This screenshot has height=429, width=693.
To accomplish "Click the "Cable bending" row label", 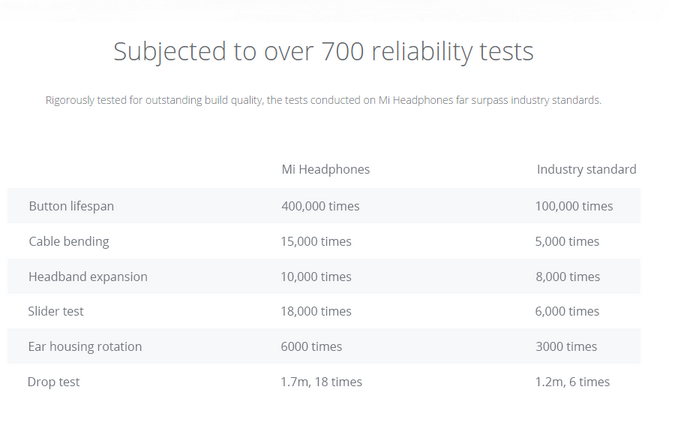I will coord(69,241).
